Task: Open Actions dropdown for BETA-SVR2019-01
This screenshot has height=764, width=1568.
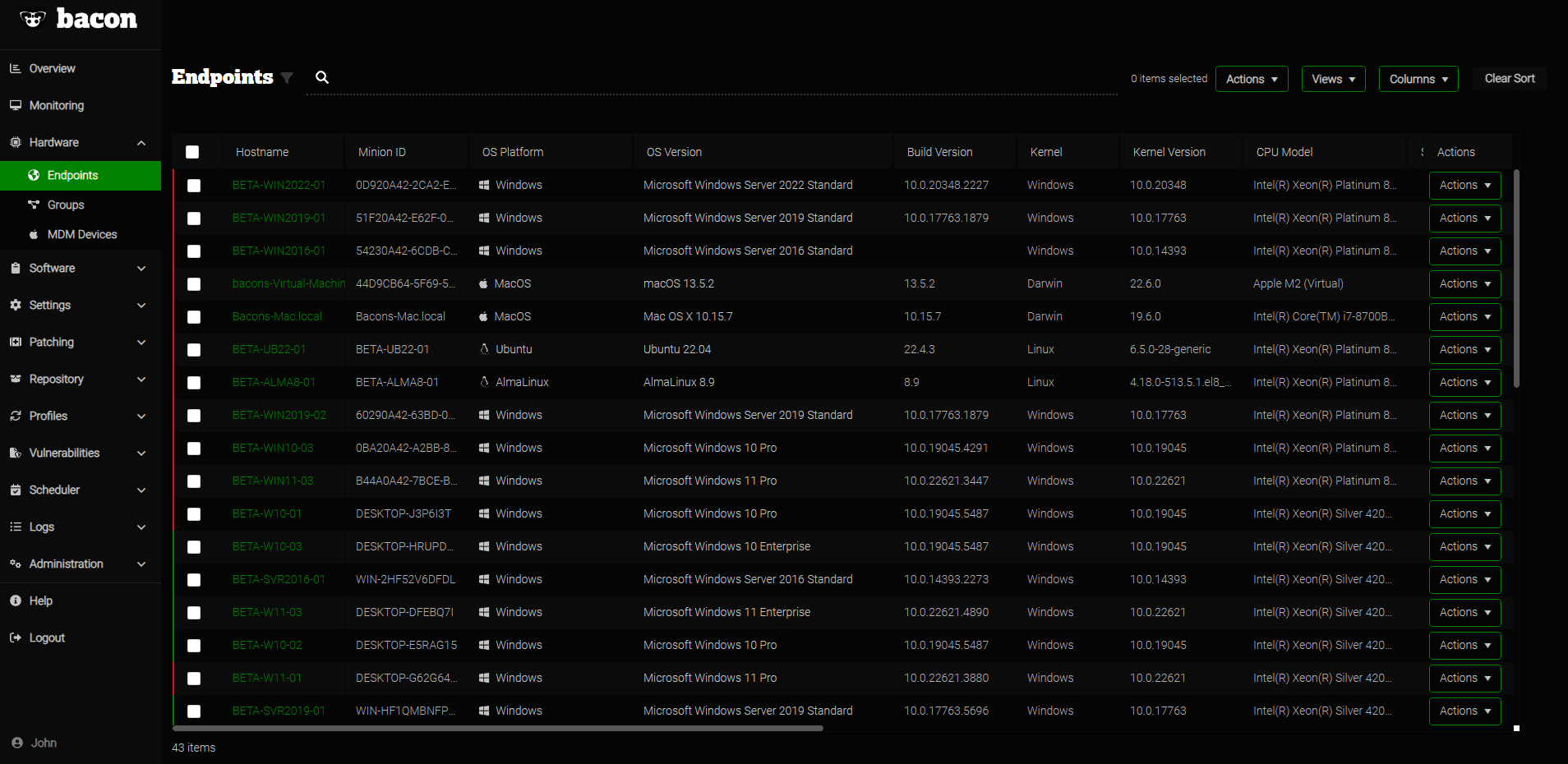Action: [x=1464, y=711]
